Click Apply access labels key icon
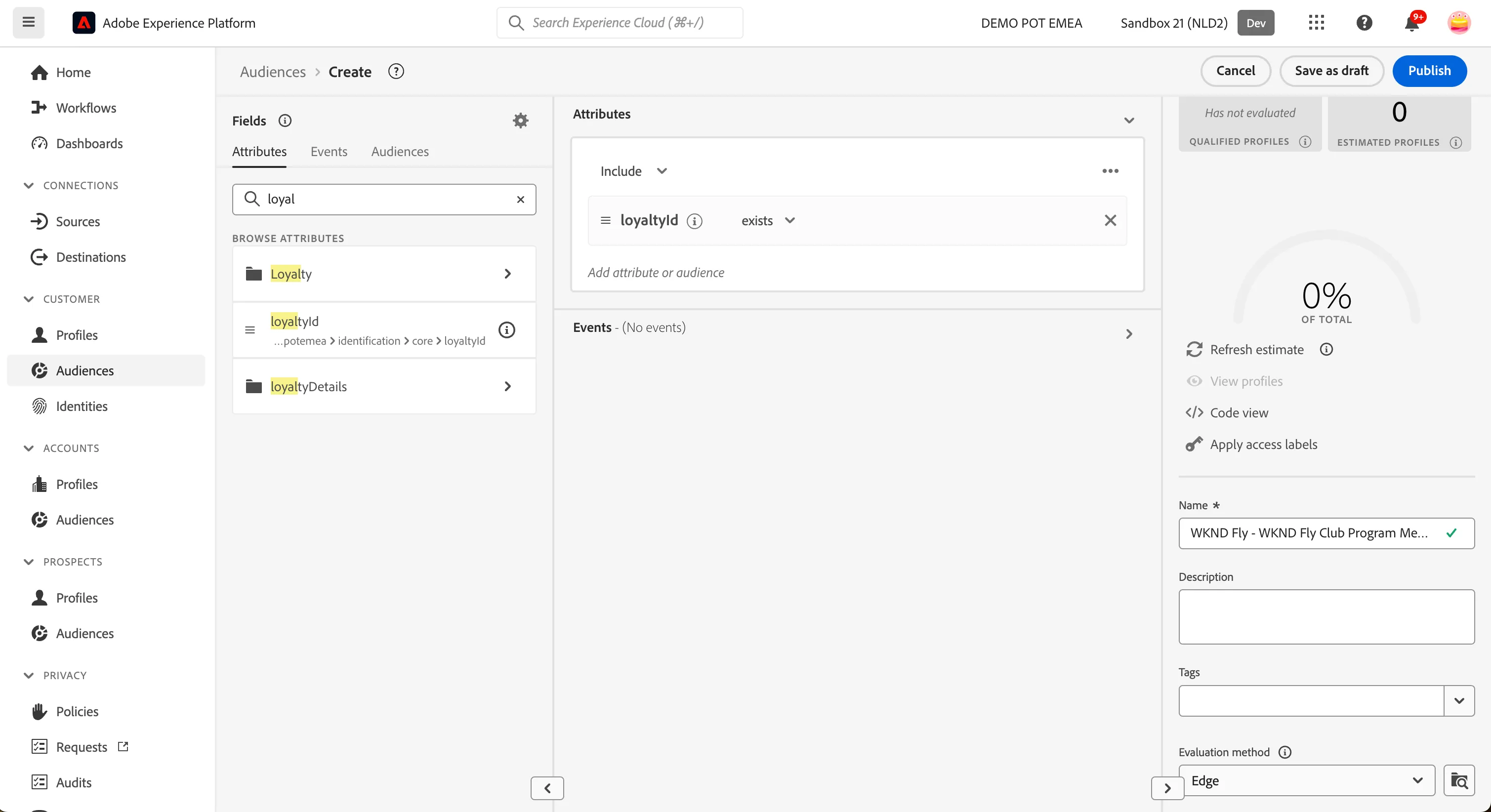 tap(1194, 444)
